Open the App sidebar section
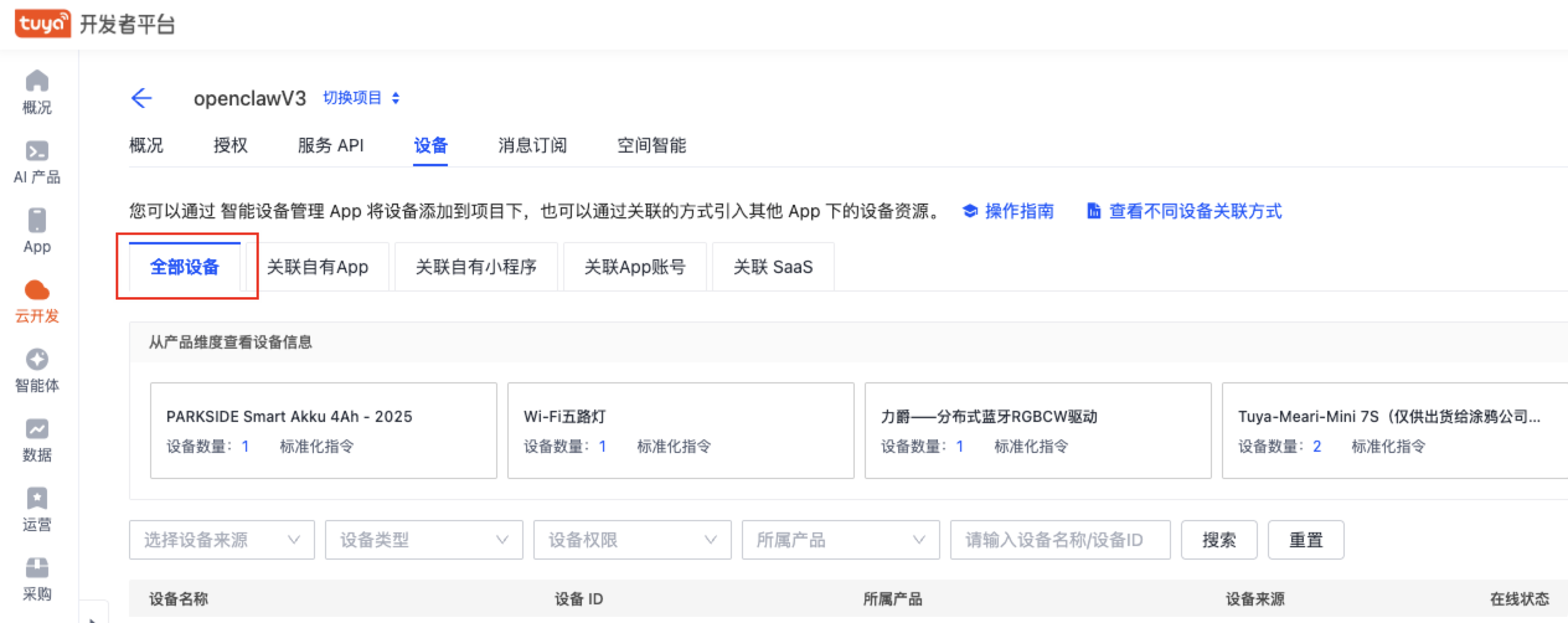The width and height of the screenshot is (1568, 623). 37,228
